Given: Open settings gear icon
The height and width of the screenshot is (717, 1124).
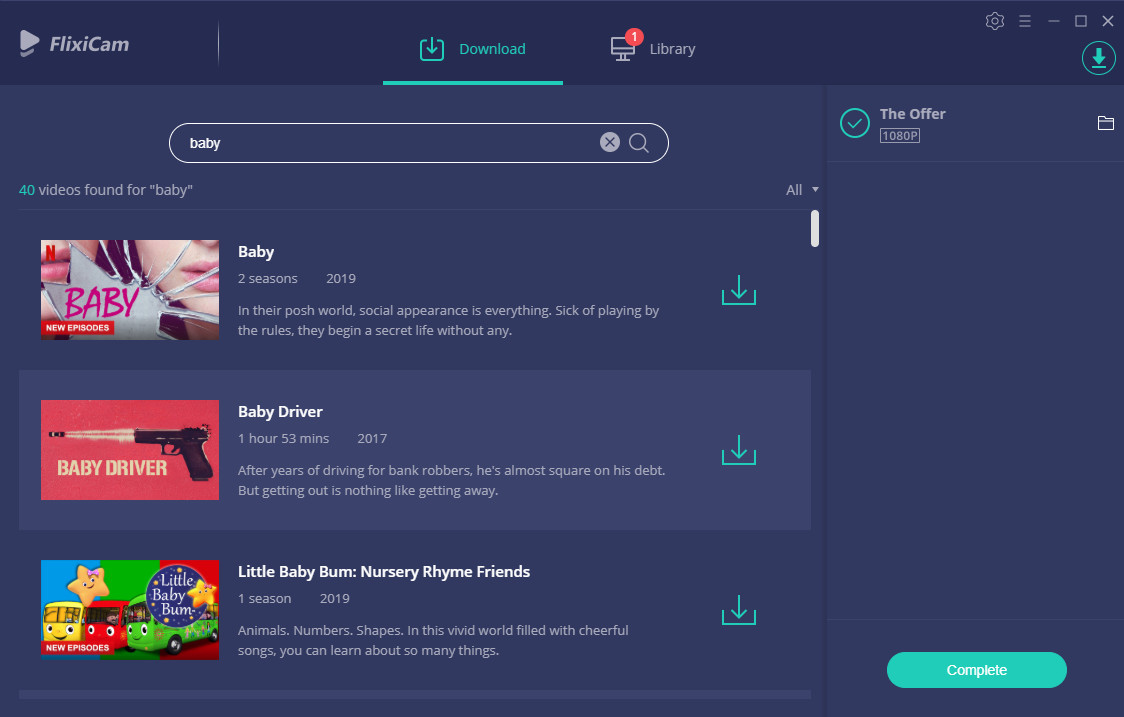Looking at the screenshot, I should [x=994, y=21].
